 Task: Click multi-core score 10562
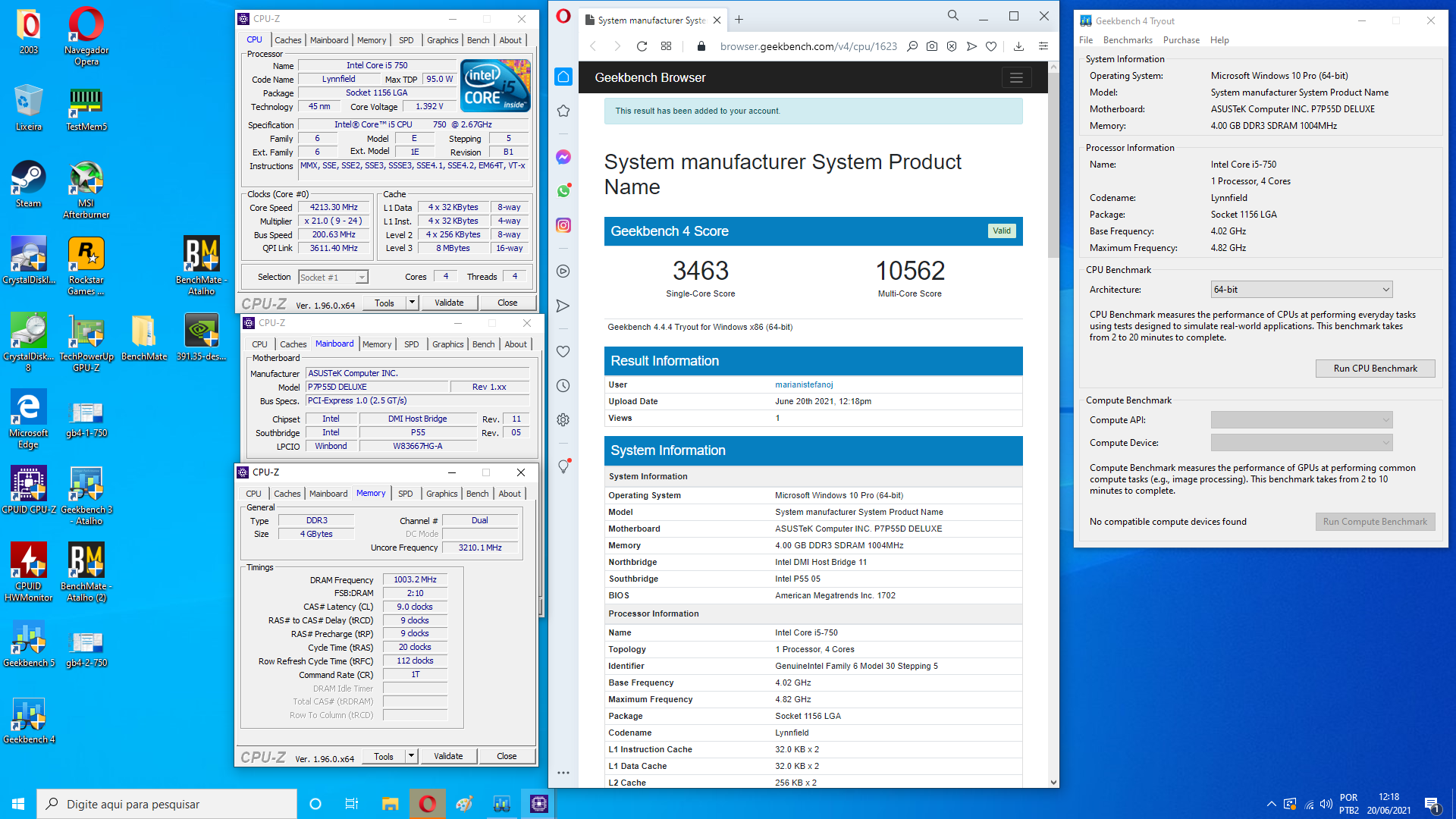910,271
